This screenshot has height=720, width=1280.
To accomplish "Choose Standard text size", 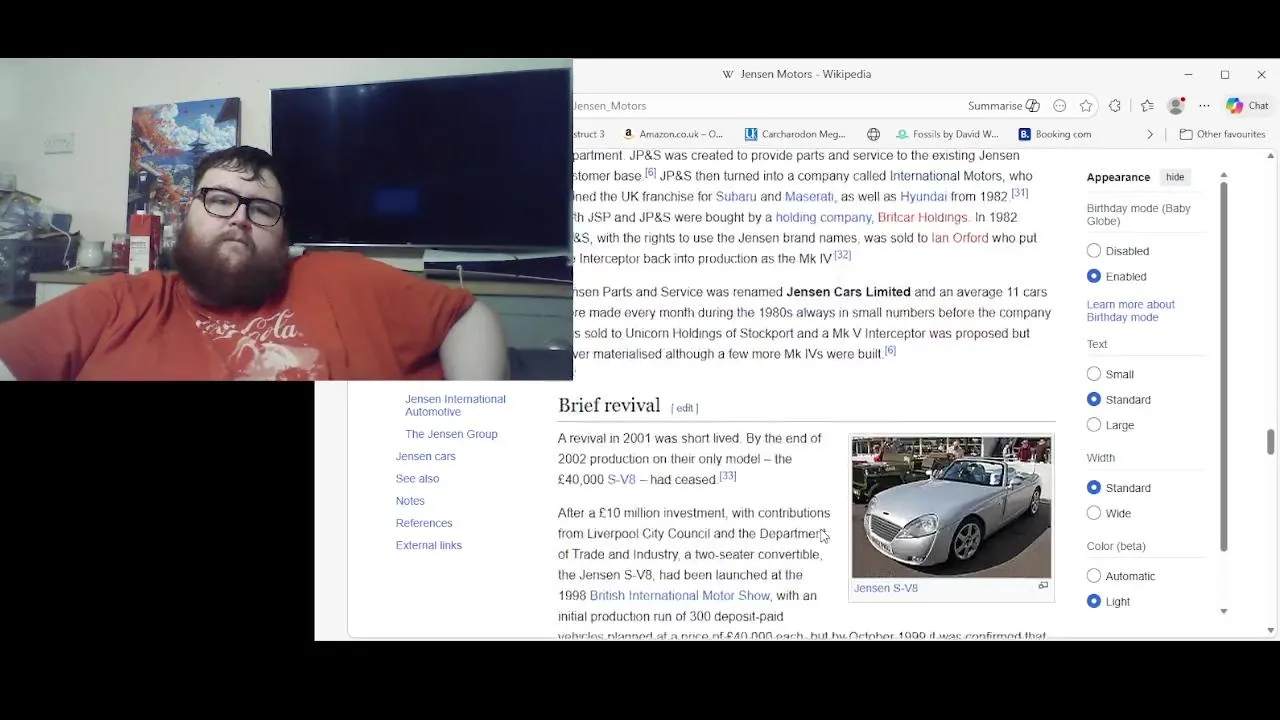I will coord(1094,399).
